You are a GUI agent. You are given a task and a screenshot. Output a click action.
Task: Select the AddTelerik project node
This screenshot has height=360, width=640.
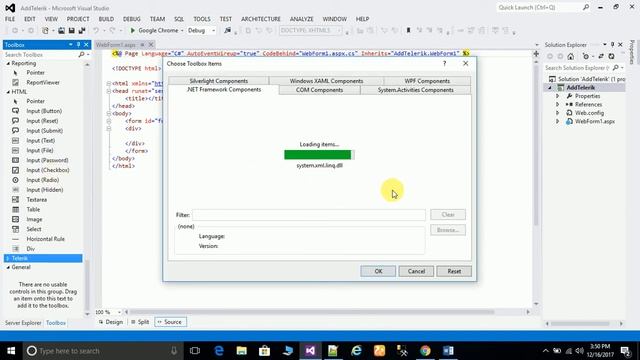click(580, 87)
